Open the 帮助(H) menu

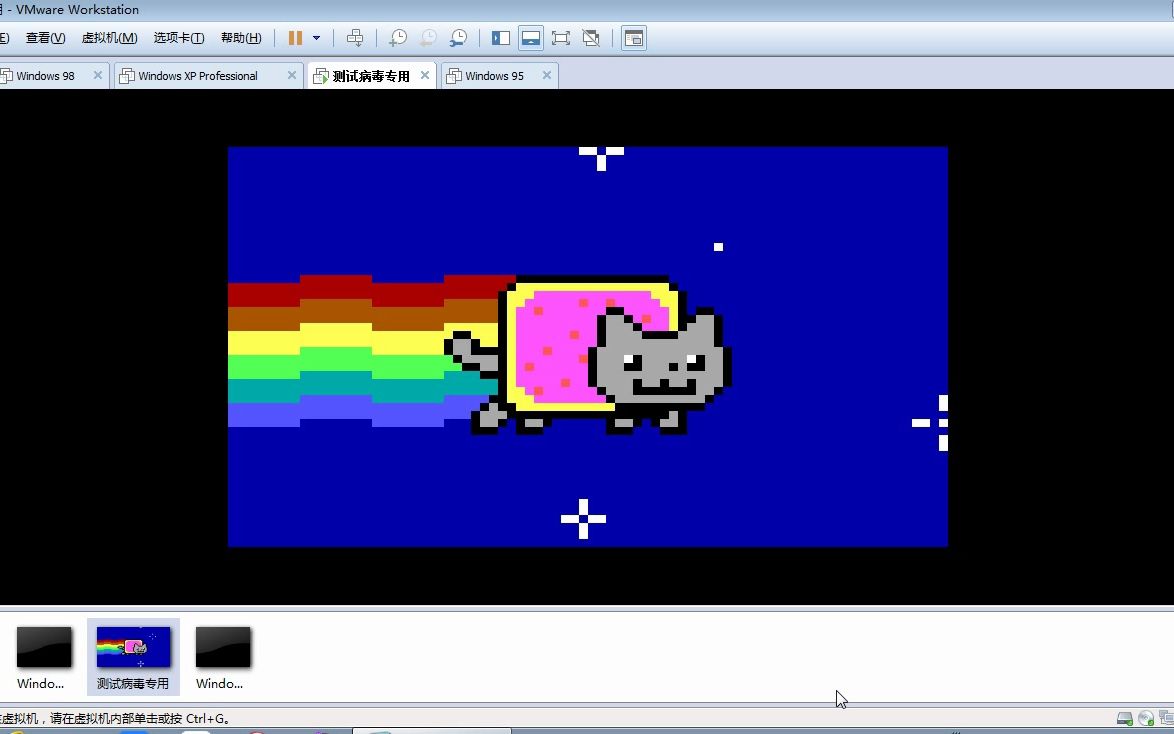click(241, 37)
